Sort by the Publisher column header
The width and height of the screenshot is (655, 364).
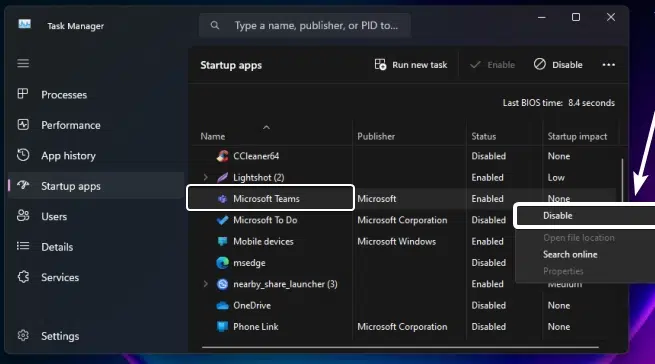point(376,137)
